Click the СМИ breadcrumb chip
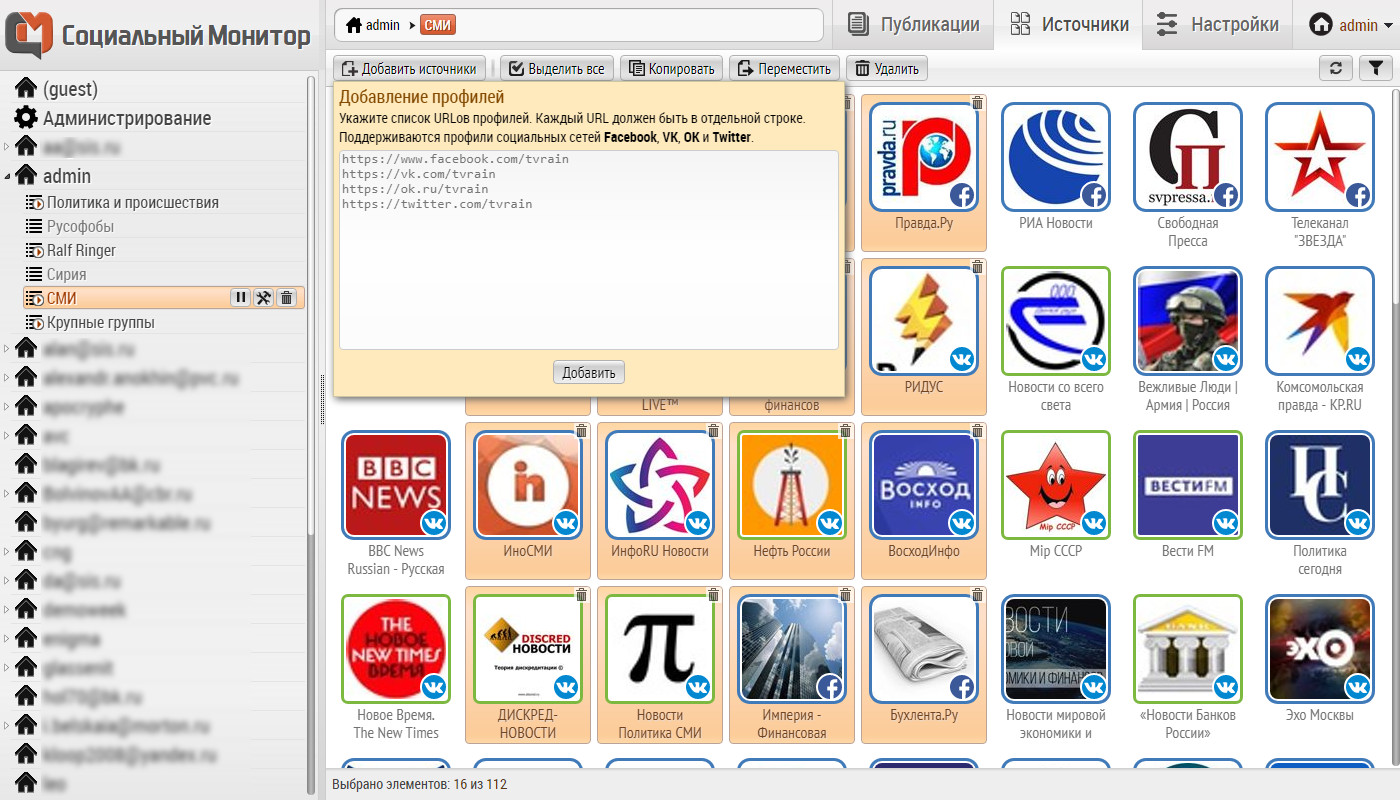 pos(438,25)
